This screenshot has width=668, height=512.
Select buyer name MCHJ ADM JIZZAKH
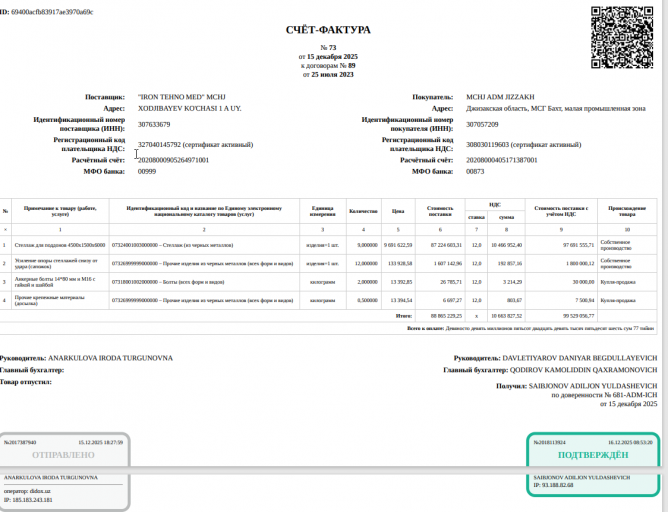500,97
